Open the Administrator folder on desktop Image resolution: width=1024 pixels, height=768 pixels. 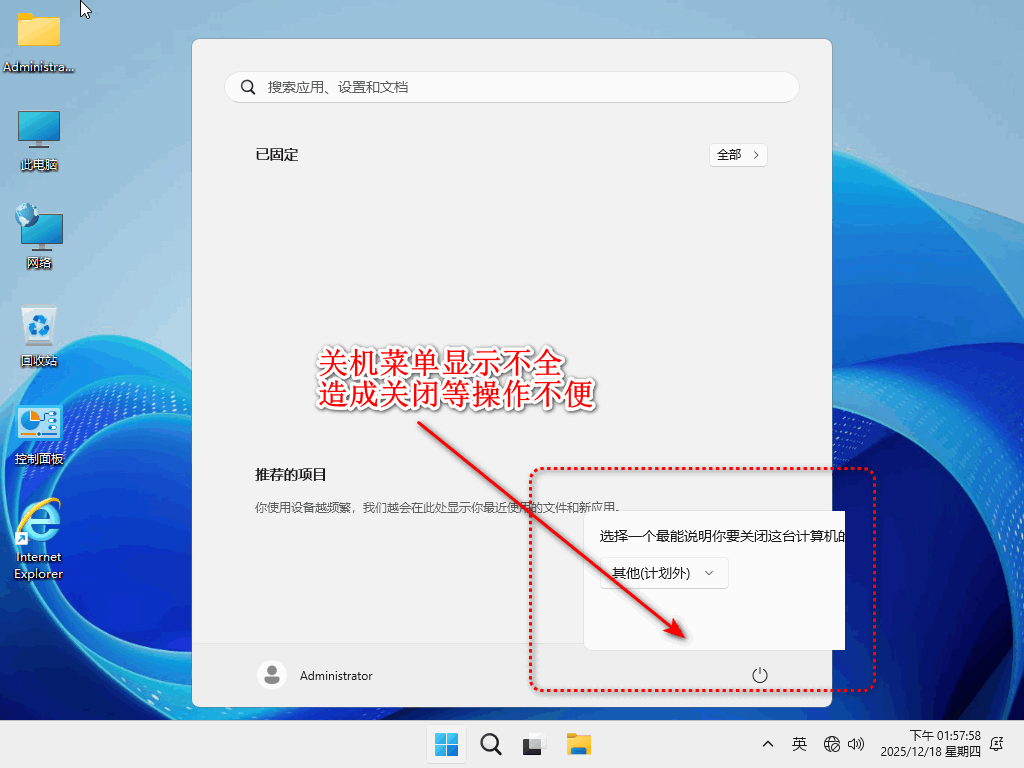coord(39,31)
